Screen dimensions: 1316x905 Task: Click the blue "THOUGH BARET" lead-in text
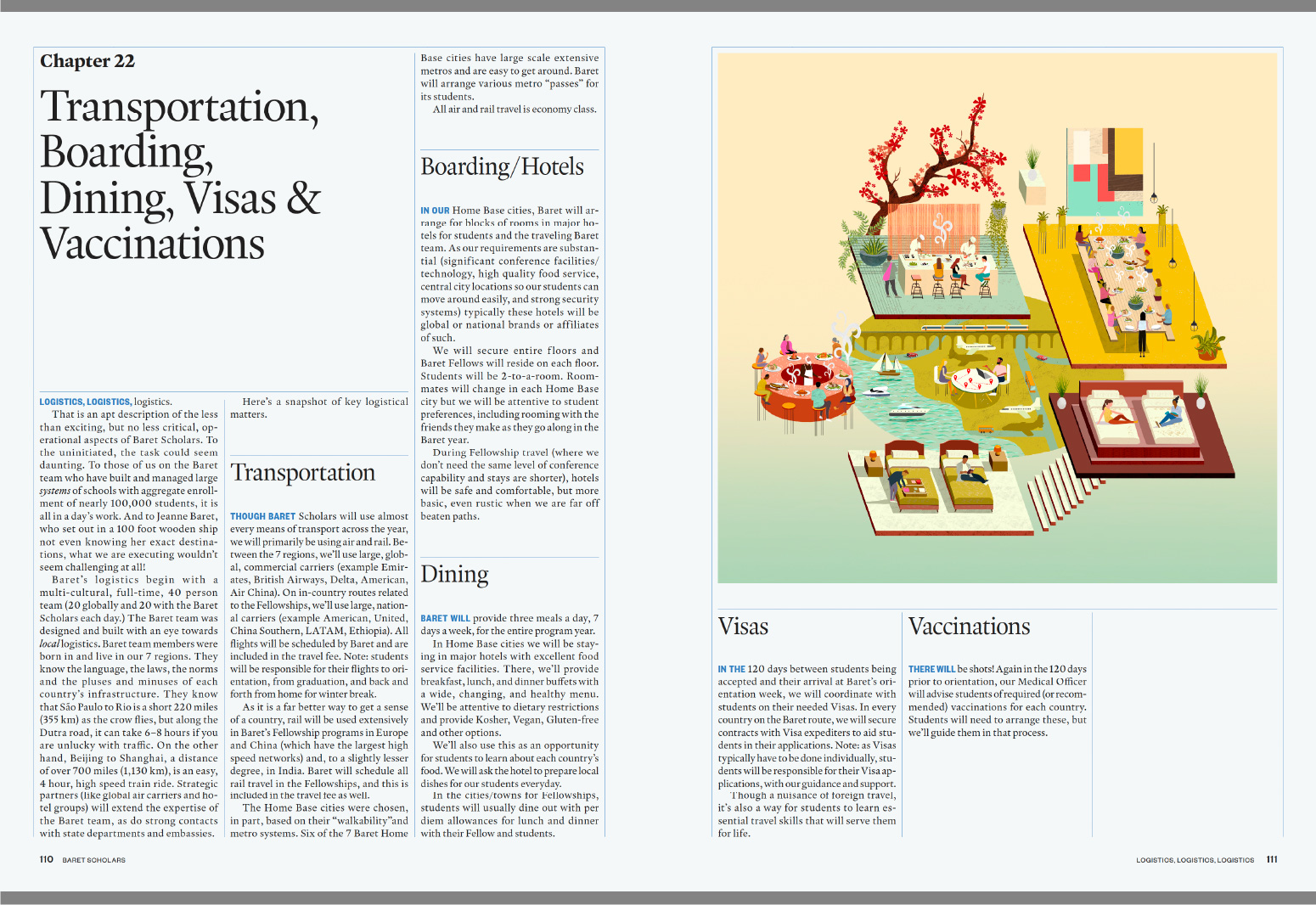click(262, 516)
